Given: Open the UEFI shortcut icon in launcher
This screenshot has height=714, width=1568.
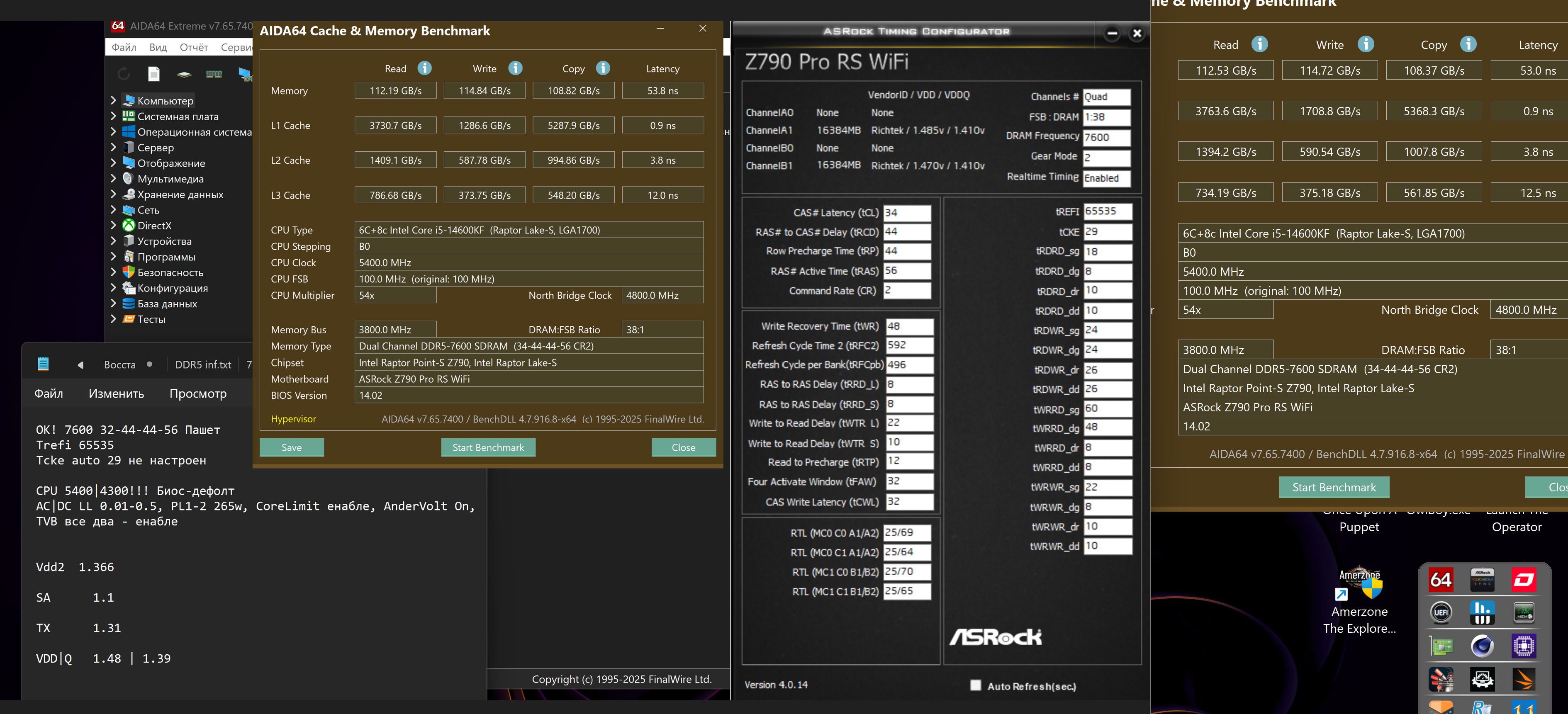Looking at the screenshot, I should (1441, 612).
